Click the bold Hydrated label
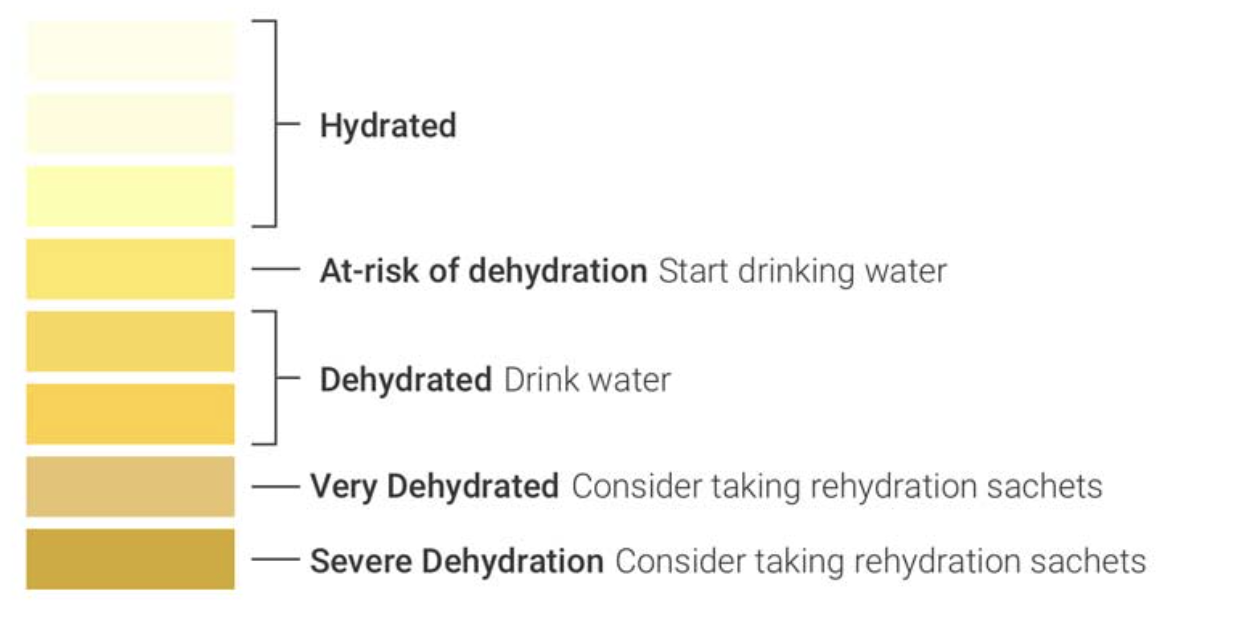This screenshot has width=1258, height=620. [388, 126]
